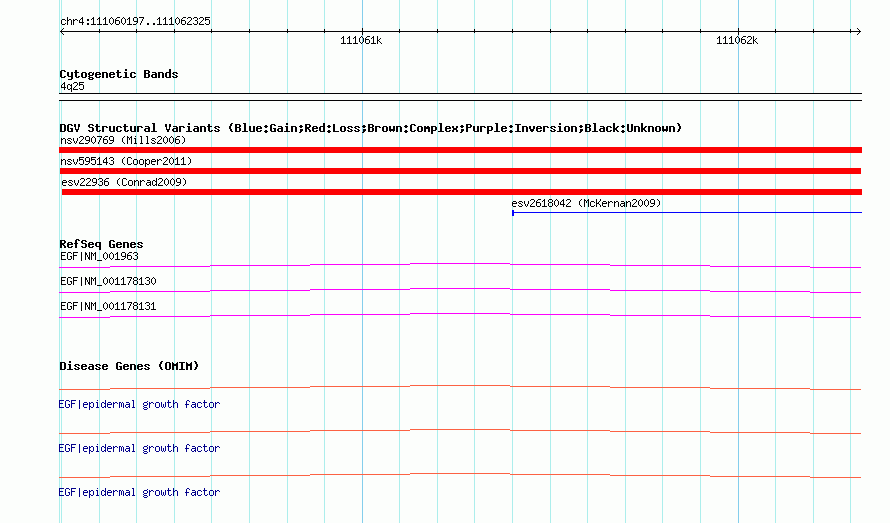Screen dimensions: 890x523
Task: Click the magenta line under EGF|NM_001963
Action: (x=460, y=265)
